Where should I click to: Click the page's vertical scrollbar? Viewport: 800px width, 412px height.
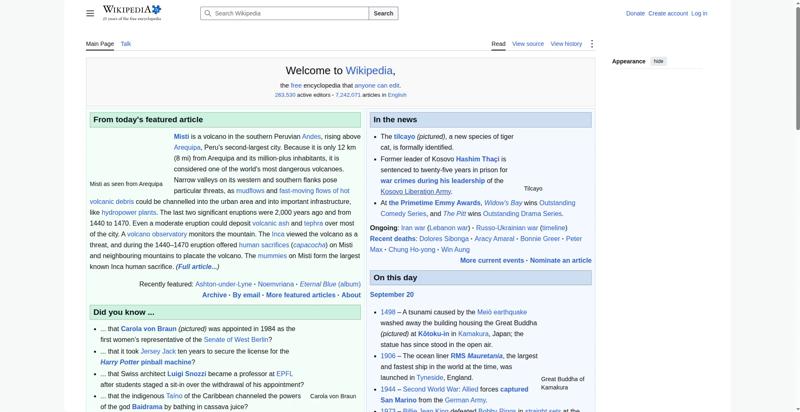pos(796,66)
